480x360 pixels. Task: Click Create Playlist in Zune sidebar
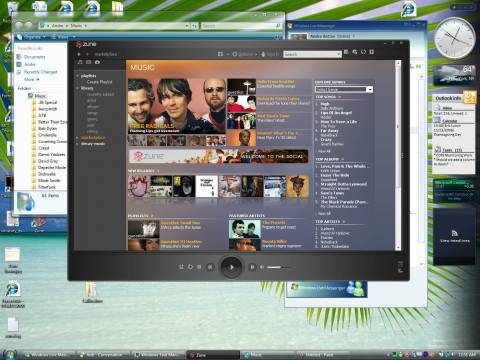tap(99, 82)
